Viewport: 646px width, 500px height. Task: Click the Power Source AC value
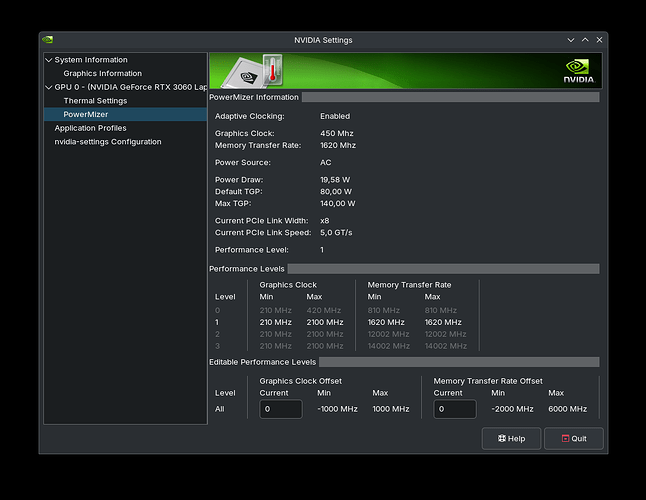coord(325,162)
